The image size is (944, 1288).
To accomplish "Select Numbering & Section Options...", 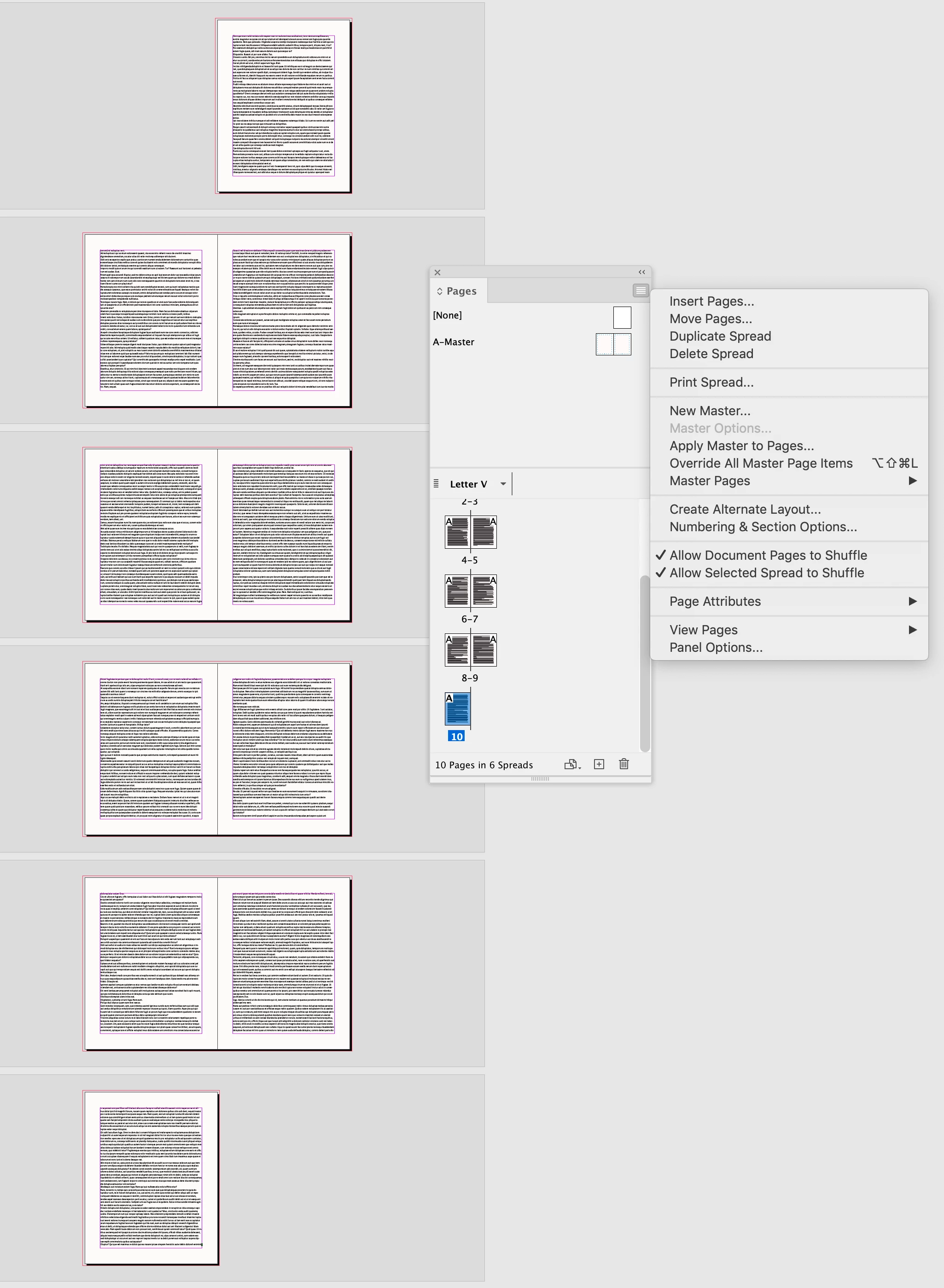I will 763,527.
